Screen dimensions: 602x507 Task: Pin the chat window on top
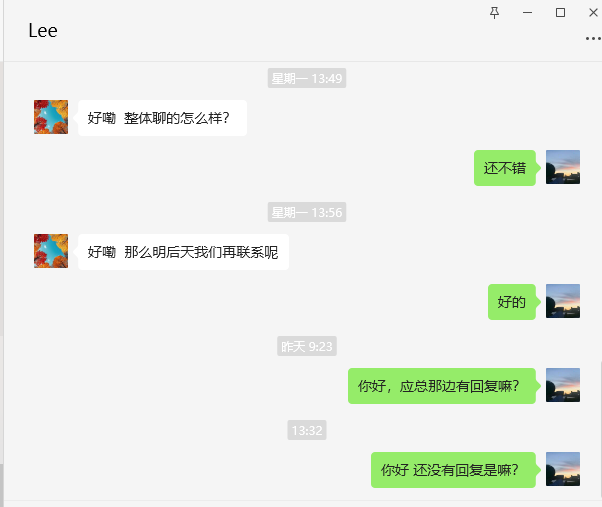coord(494,13)
